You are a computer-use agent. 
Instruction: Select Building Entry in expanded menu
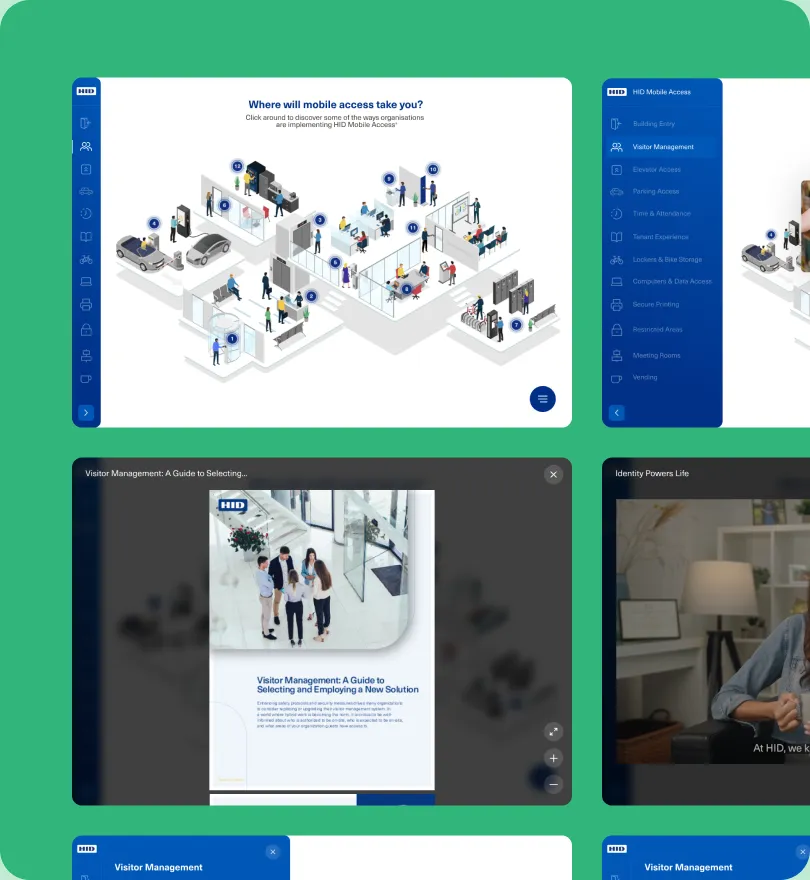click(x=662, y=123)
